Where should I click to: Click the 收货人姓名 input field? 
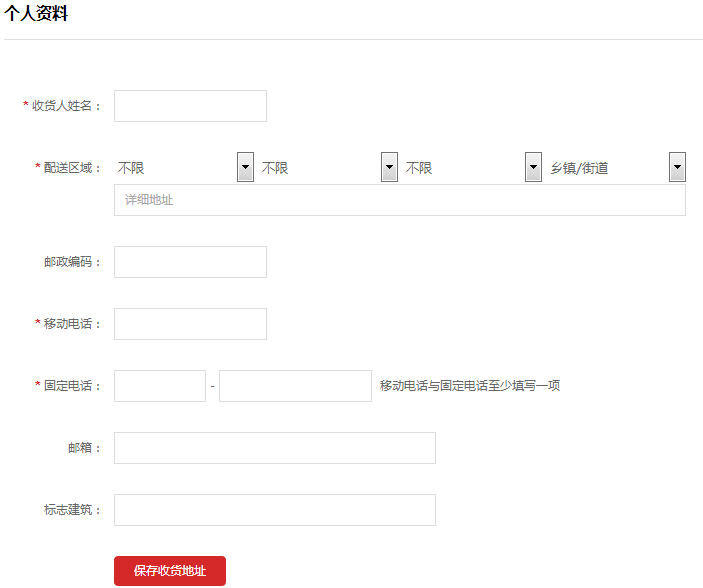click(190, 106)
